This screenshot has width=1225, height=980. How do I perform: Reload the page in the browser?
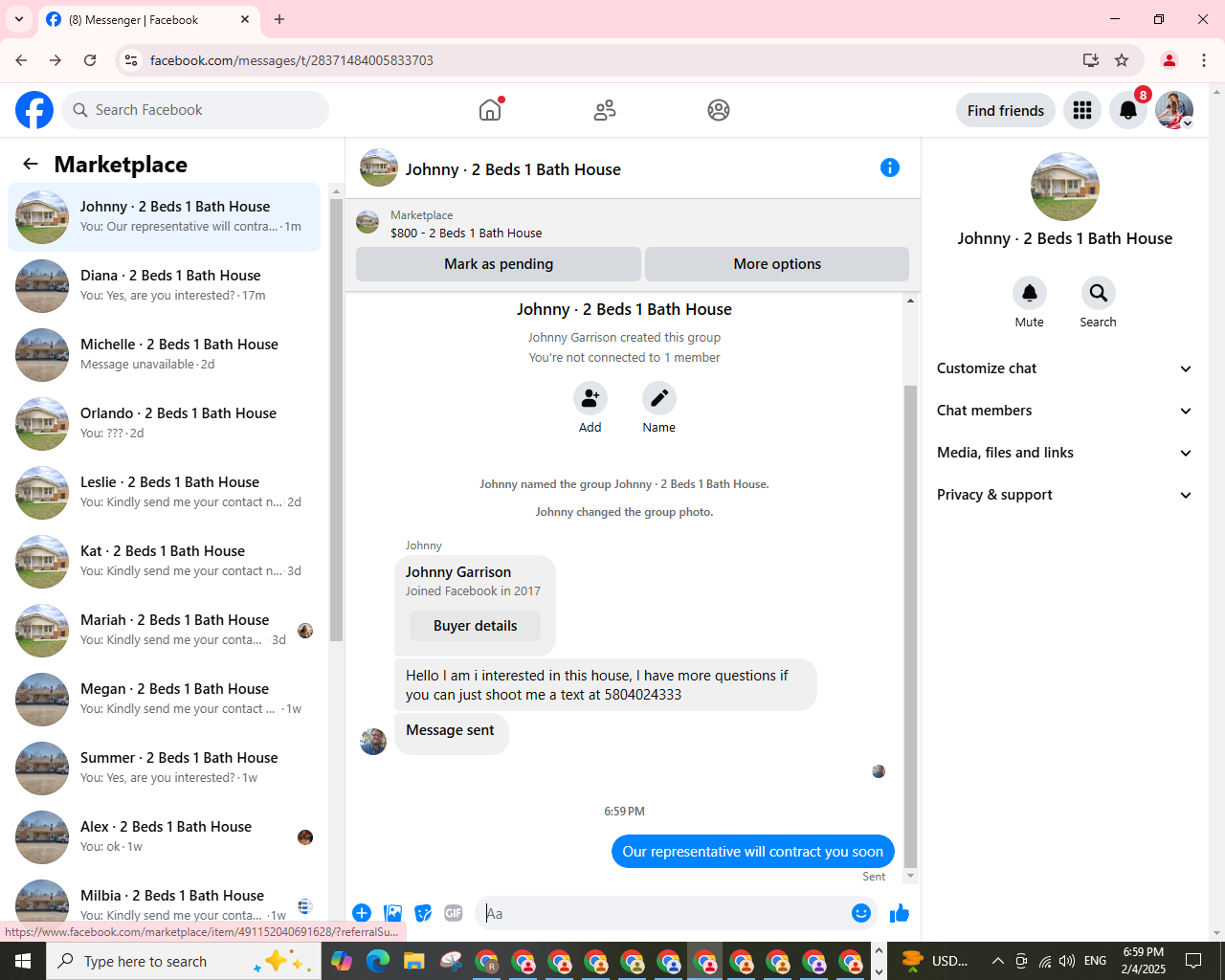tap(90, 60)
